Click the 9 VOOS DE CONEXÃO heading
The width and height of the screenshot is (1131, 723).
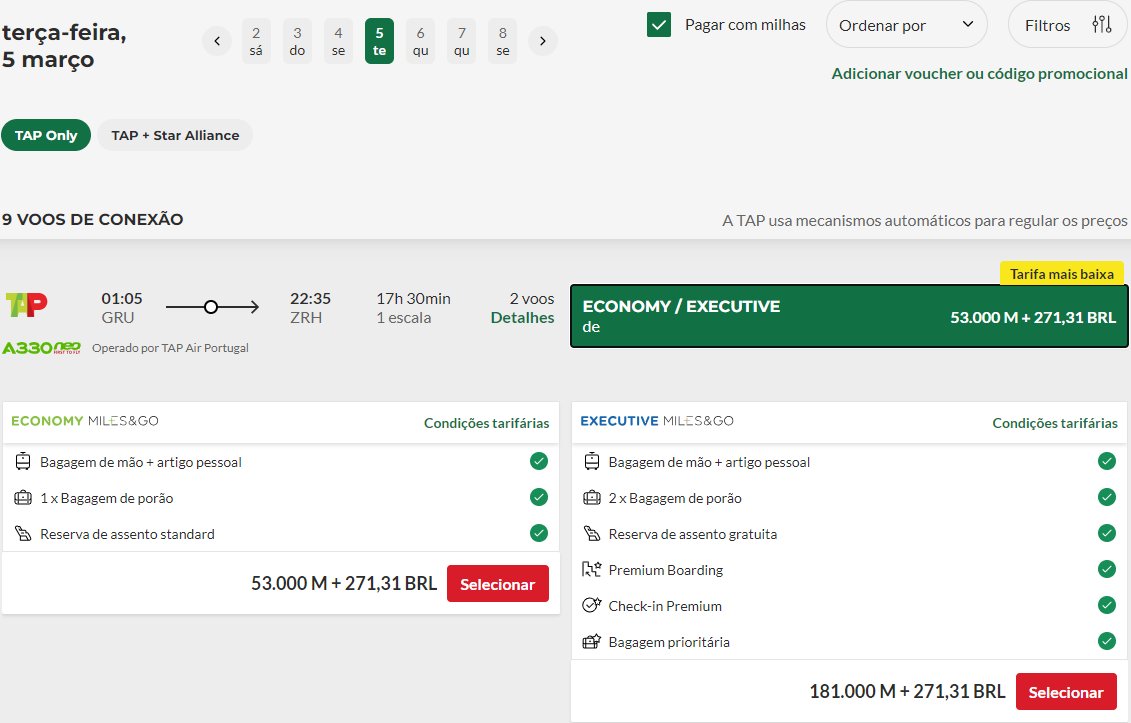[92, 219]
